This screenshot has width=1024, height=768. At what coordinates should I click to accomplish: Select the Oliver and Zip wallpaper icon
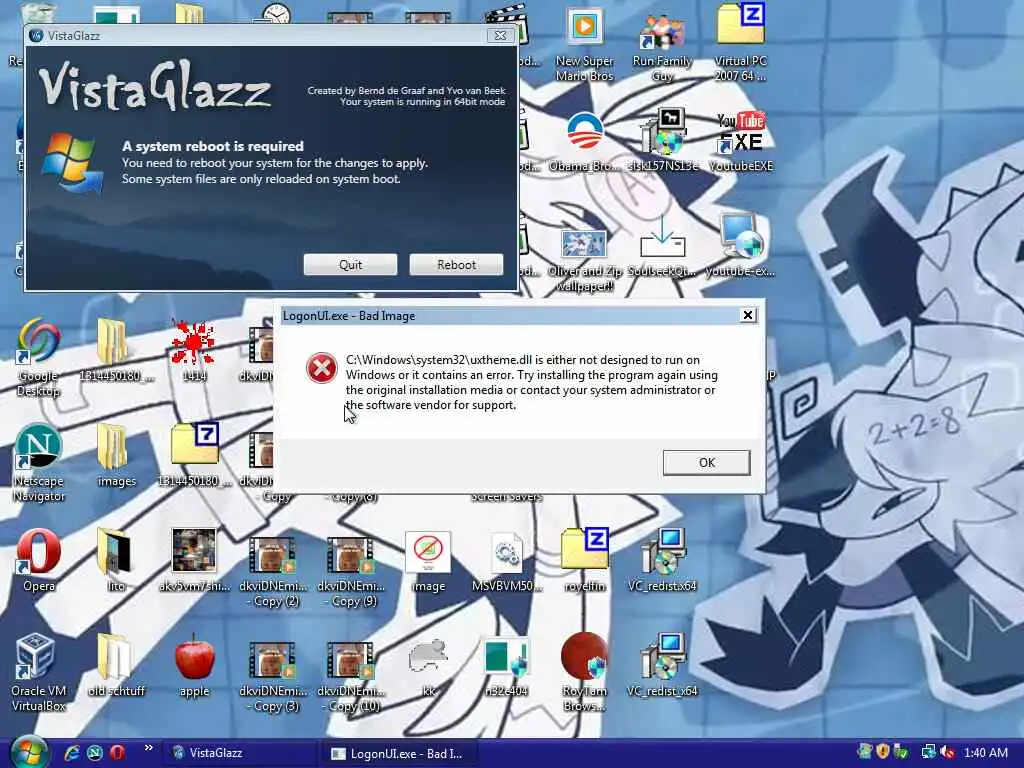tap(584, 261)
